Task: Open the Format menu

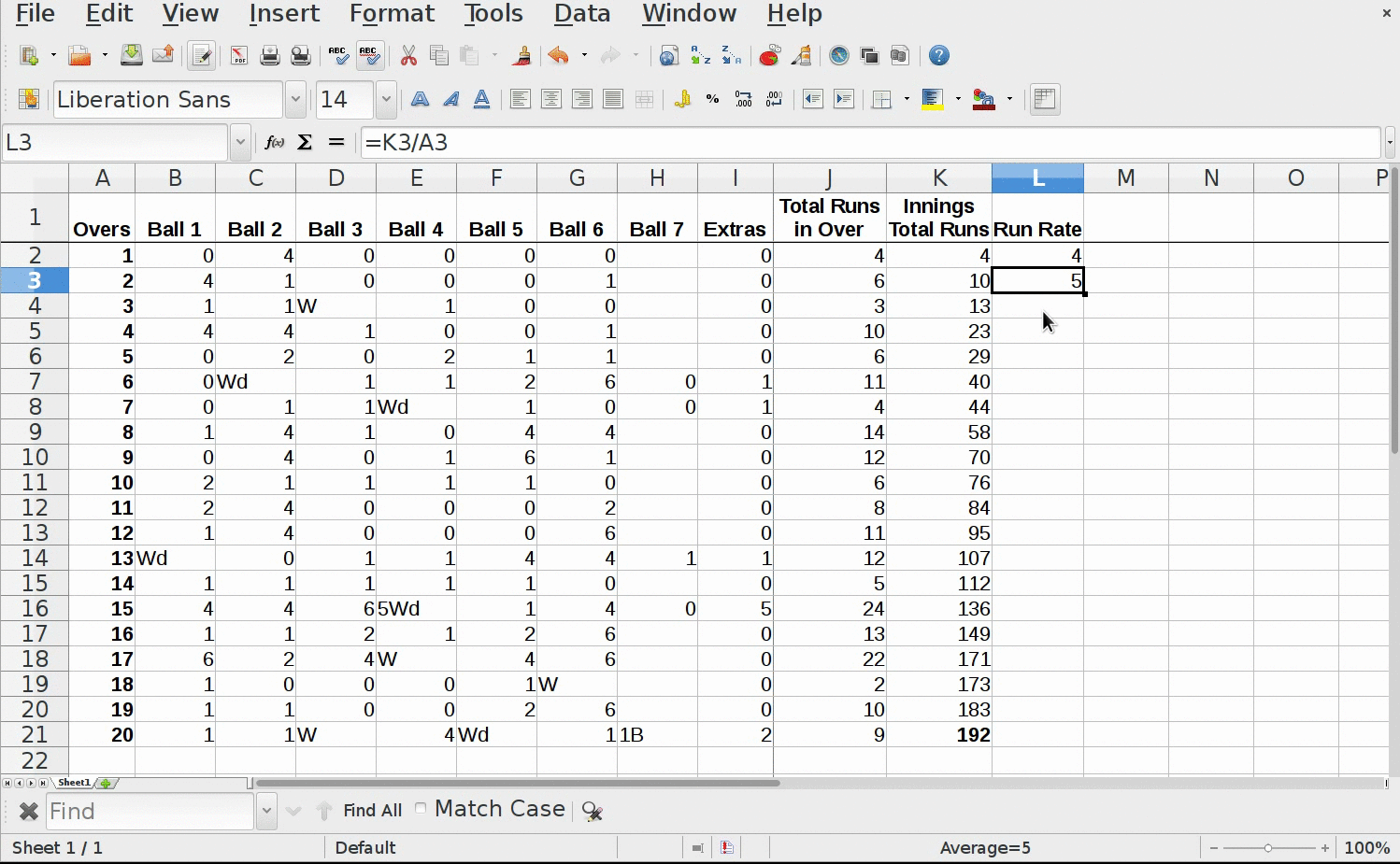Action: (x=392, y=14)
